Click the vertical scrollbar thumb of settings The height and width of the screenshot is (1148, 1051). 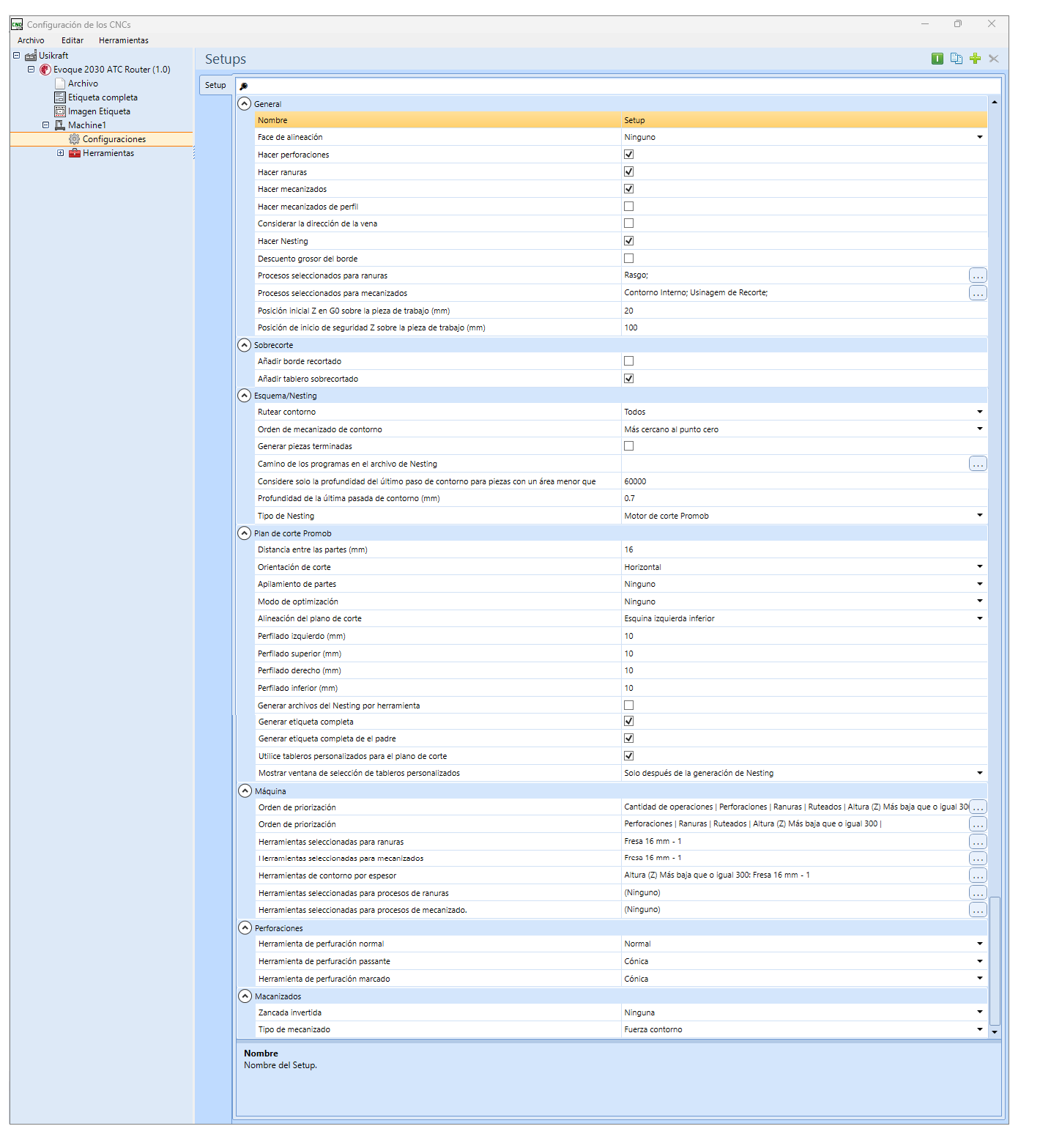point(995,960)
